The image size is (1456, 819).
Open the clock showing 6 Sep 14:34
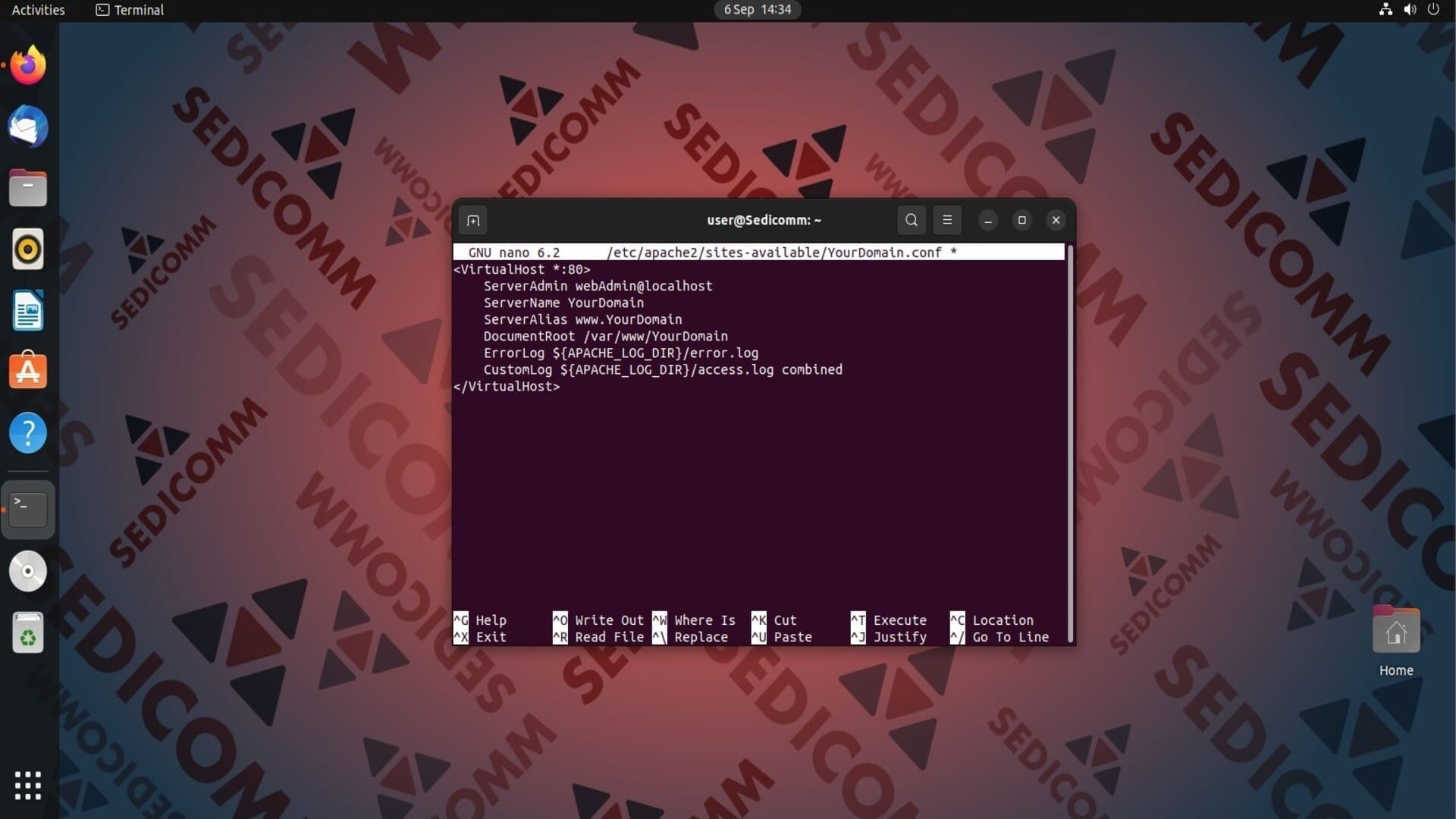(757, 10)
